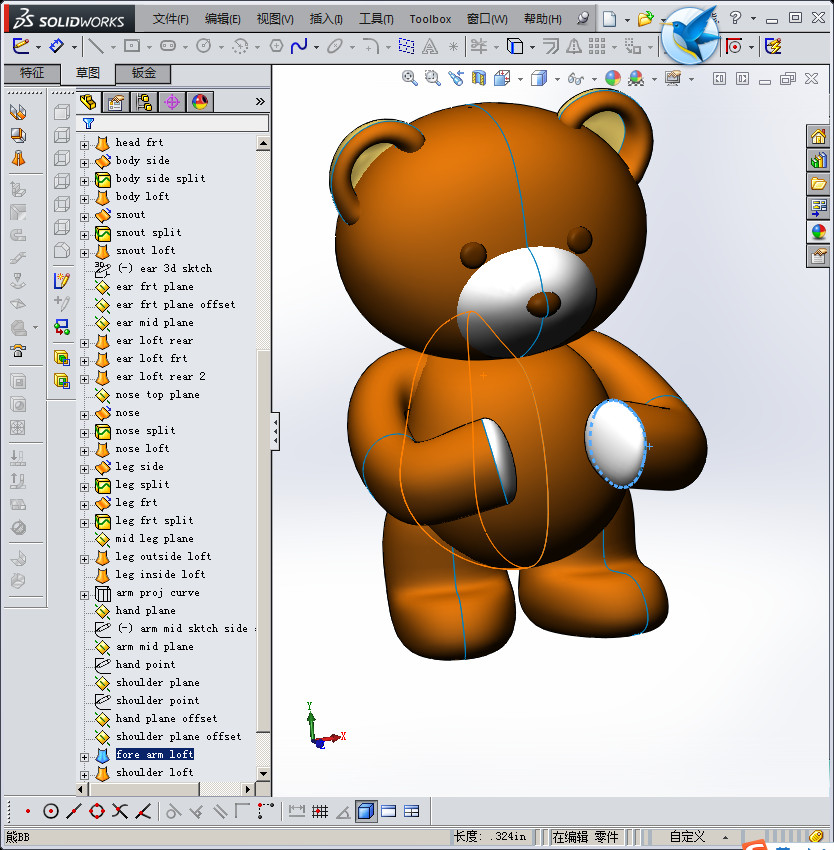Screen dimensions: 834x850
Task: Open the 编辑(E) menu
Action: point(222,19)
